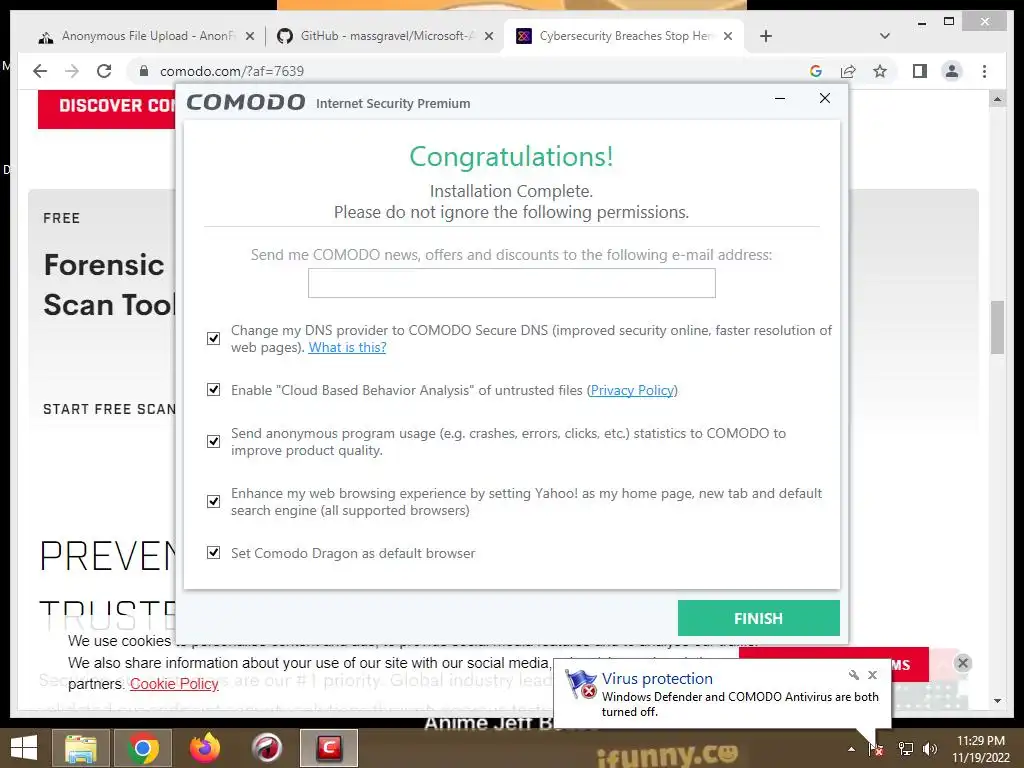1024x768 pixels.
Task: Close the GitHub massgravel tab
Action: [x=488, y=37]
